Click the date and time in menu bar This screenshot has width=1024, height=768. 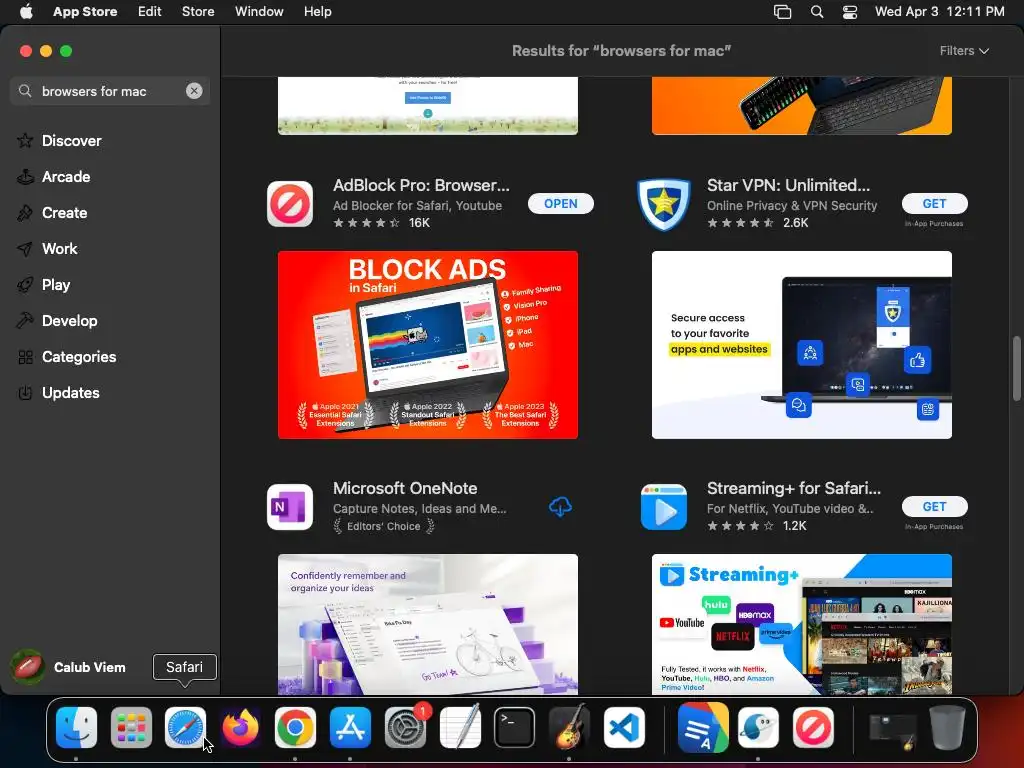pos(939,11)
